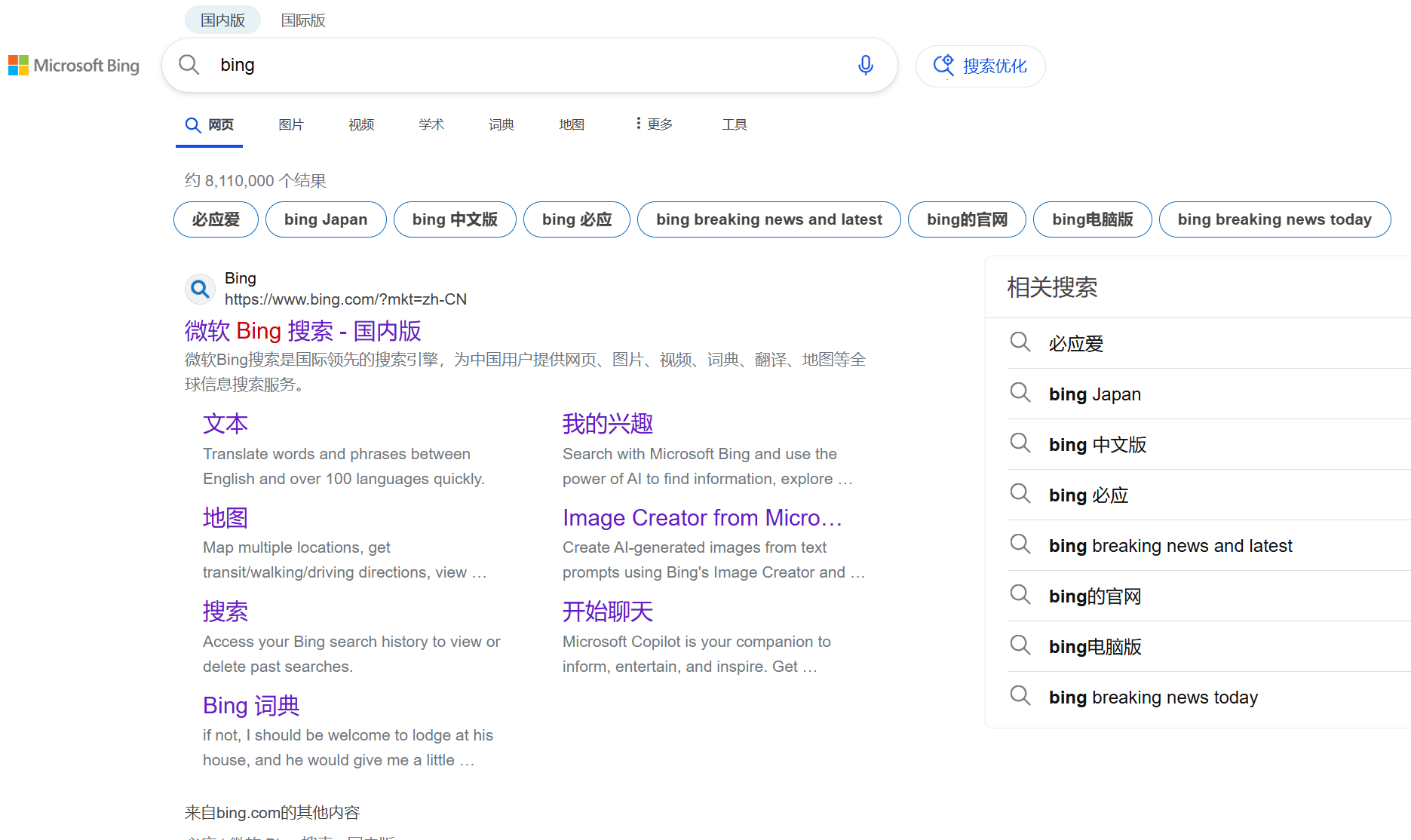The image size is (1411, 840).
Task: Open the 开始聊天 sitelink
Action: [608, 612]
